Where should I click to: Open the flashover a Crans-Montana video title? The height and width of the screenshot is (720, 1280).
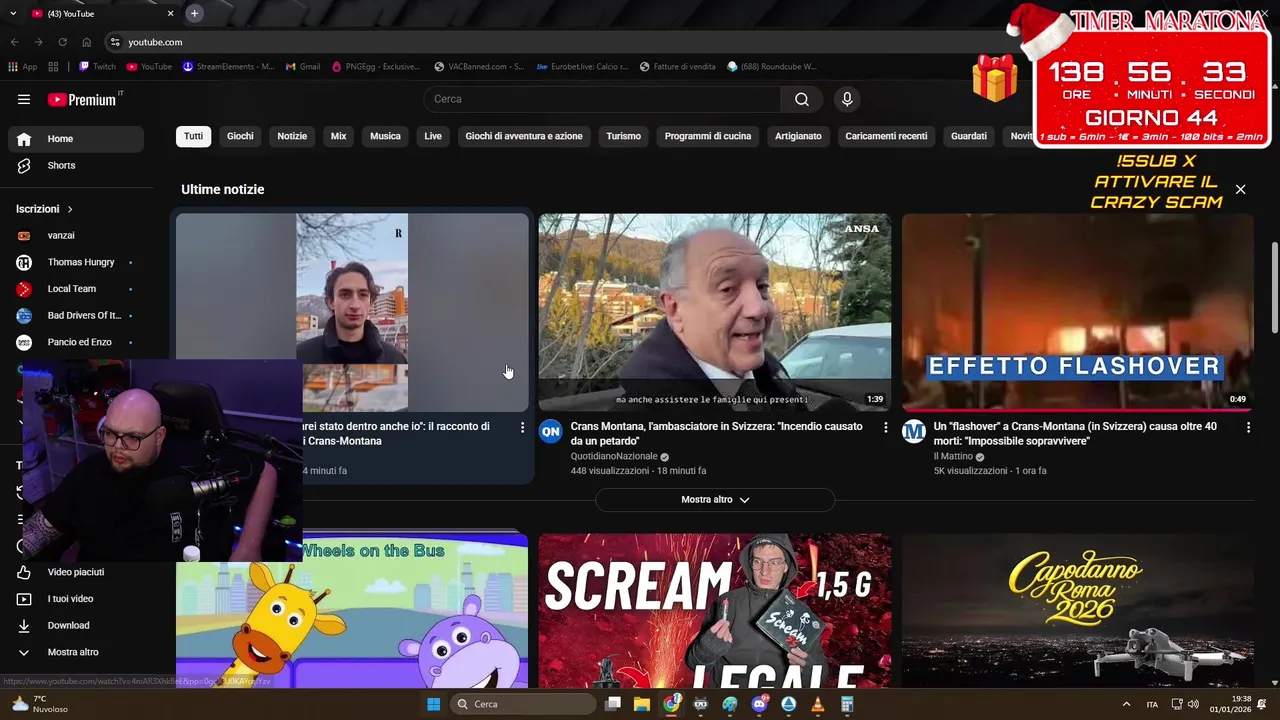click(x=1075, y=433)
